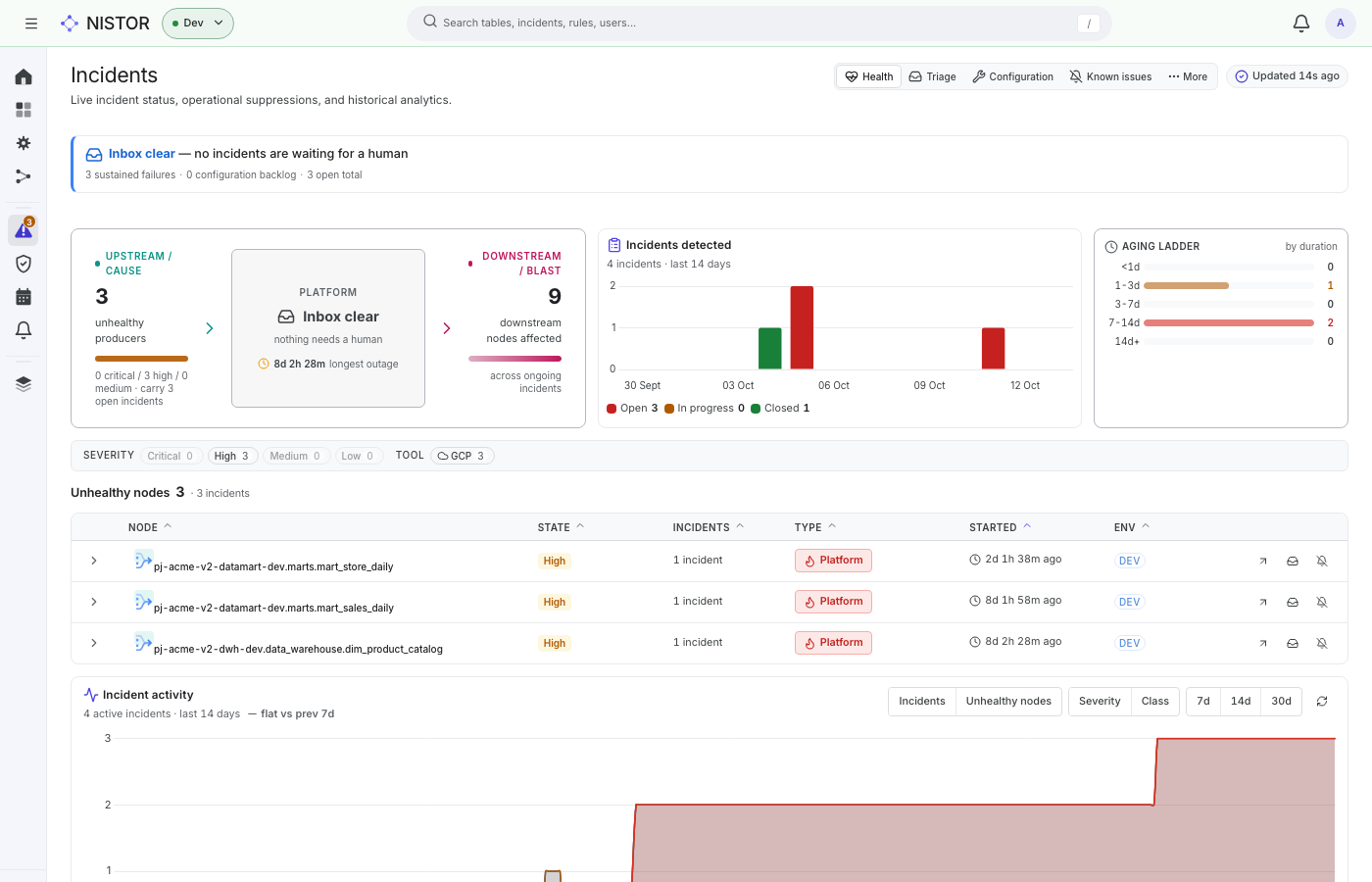This screenshot has width=1372, height=882.
Task: Open the layers stack sidebar icon
Action: point(24,384)
